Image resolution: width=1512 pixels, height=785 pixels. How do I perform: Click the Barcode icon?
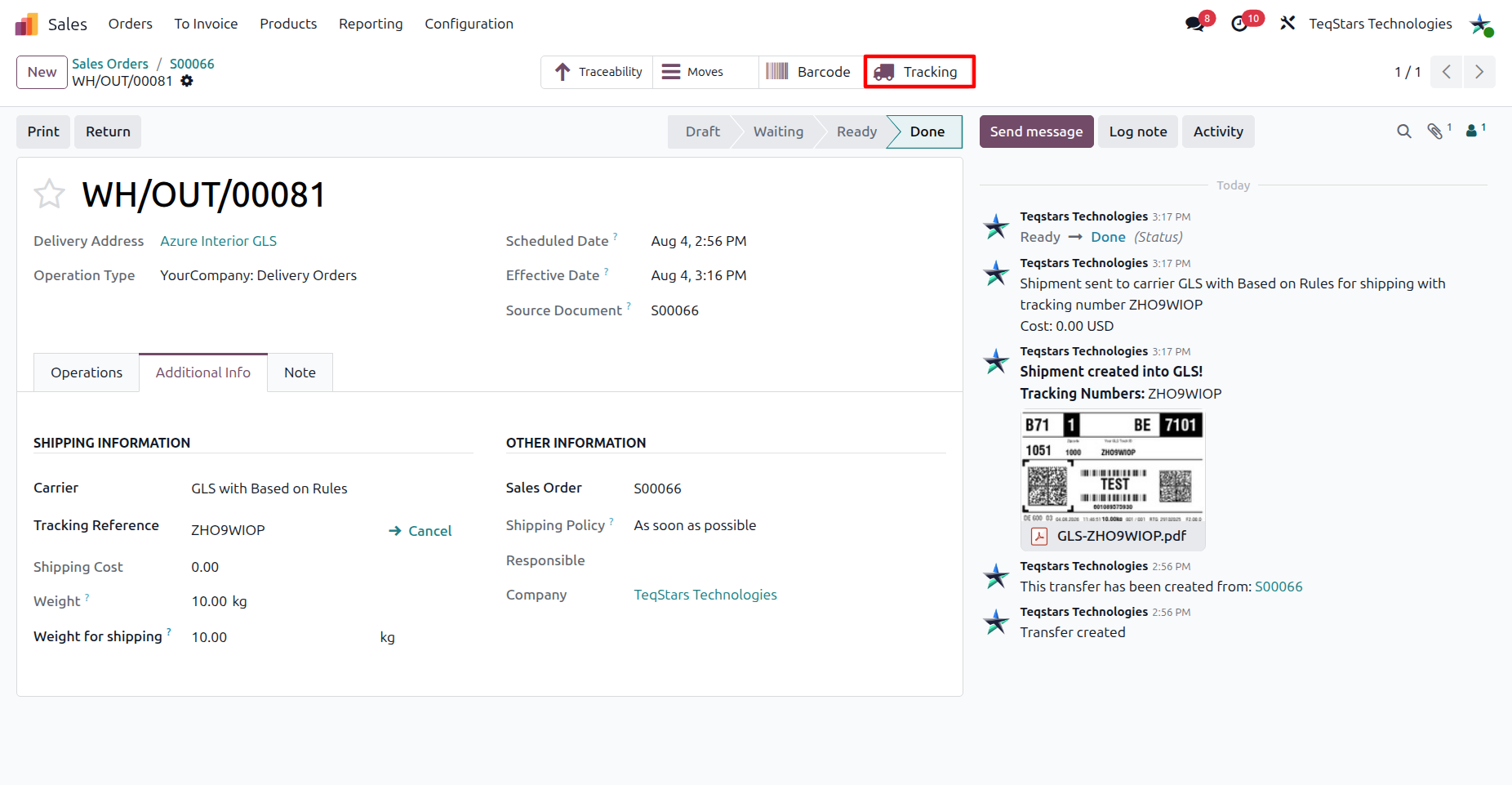click(777, 72)
